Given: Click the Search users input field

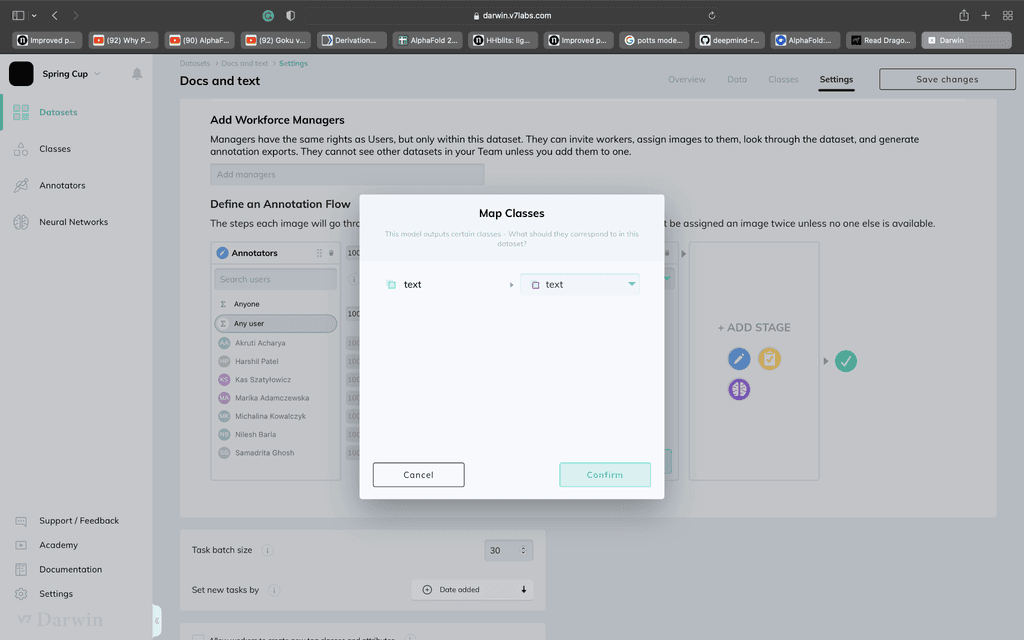Looking at the screenshot, I should (276, 277).
